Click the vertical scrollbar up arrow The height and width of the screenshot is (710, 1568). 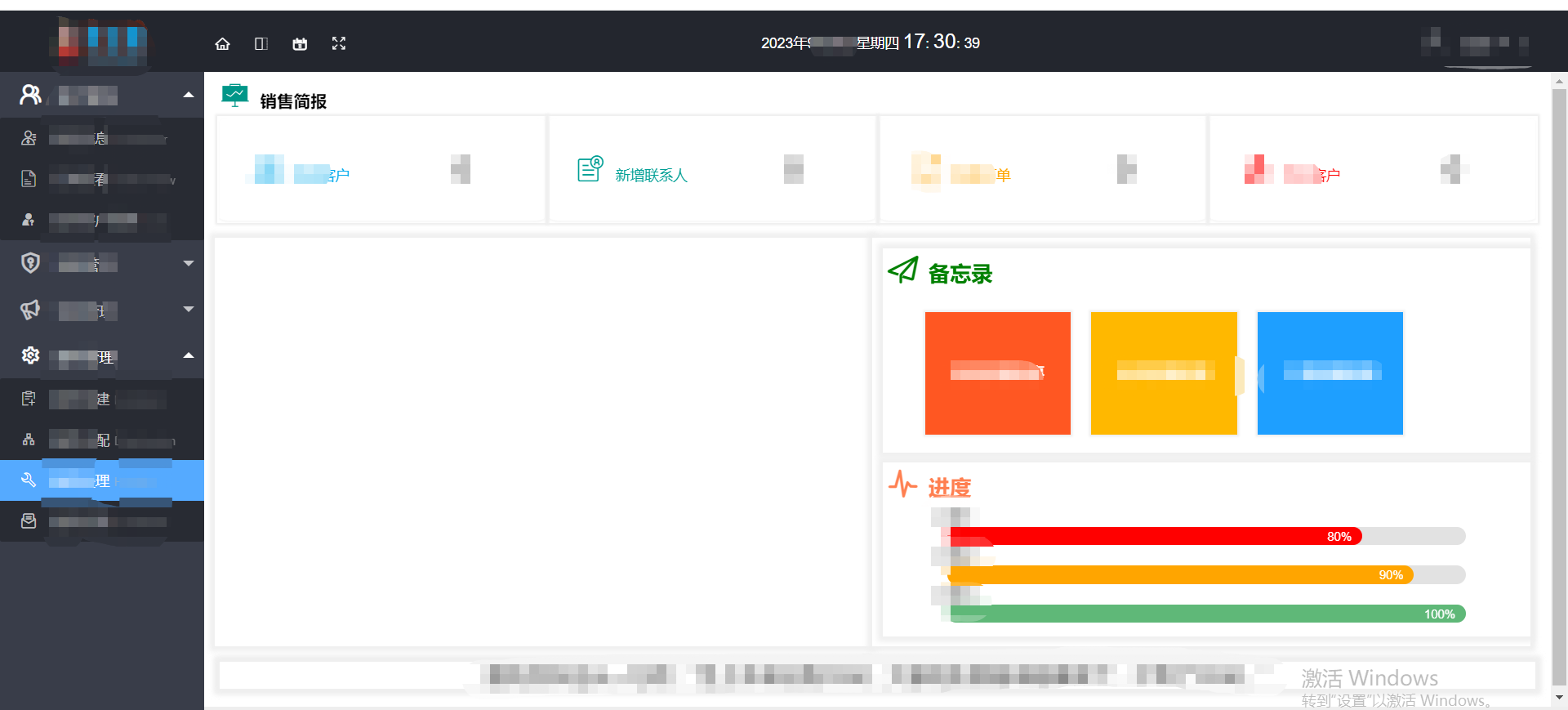1559,82
